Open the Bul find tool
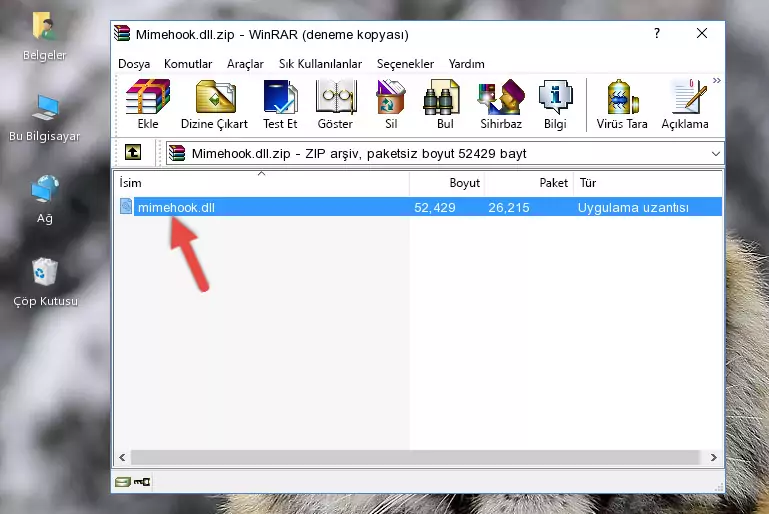The height and width of the screenshot is (514, 769). point(445,104)
